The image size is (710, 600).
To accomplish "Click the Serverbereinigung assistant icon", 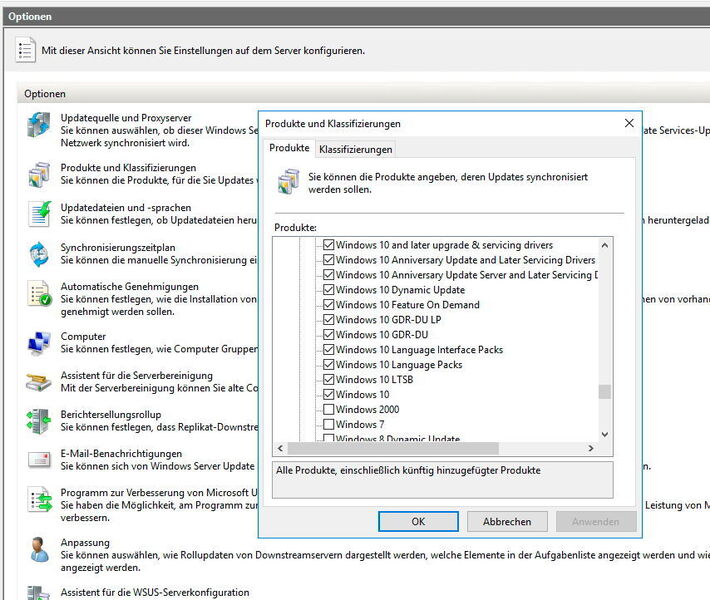I will 39,382.
